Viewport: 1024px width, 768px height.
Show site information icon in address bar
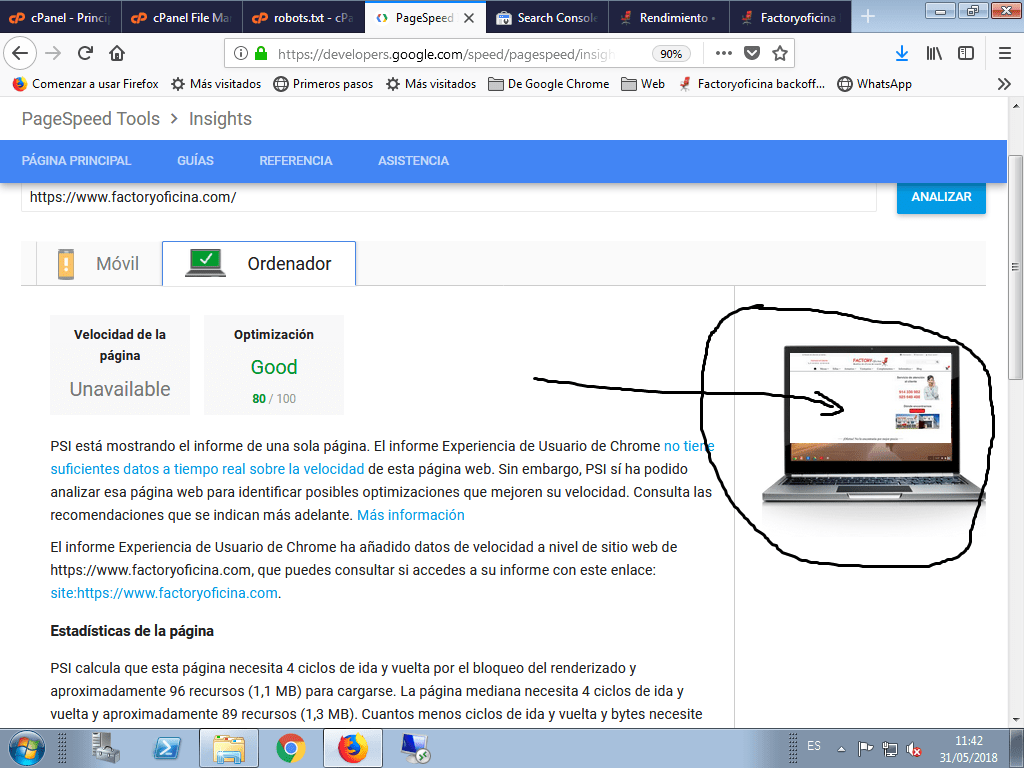240,54
